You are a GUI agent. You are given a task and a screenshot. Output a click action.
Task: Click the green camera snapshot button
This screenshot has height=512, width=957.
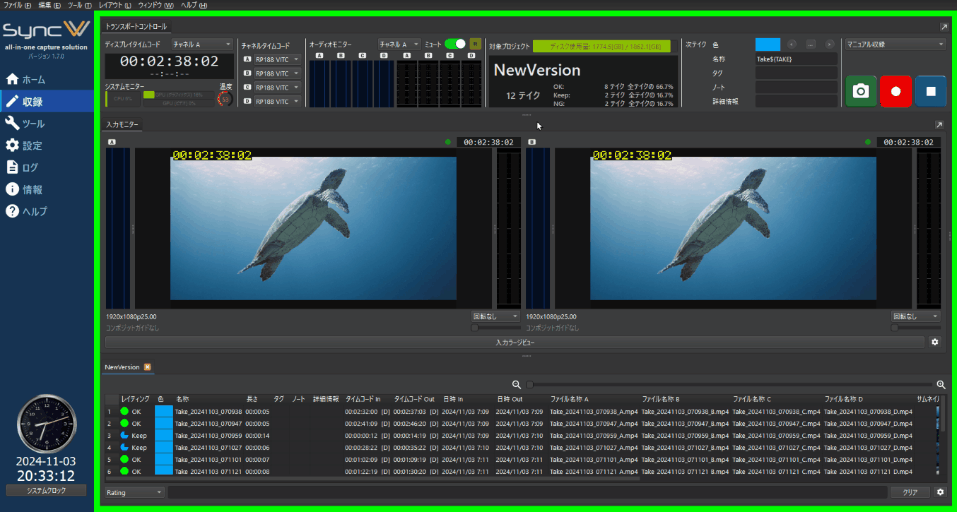(860, 91)
